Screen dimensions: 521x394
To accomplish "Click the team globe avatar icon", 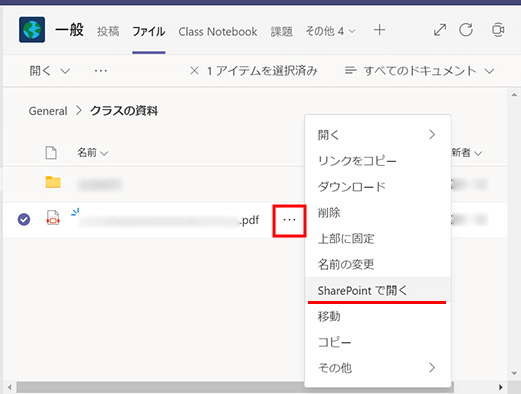I will [32, 30].
